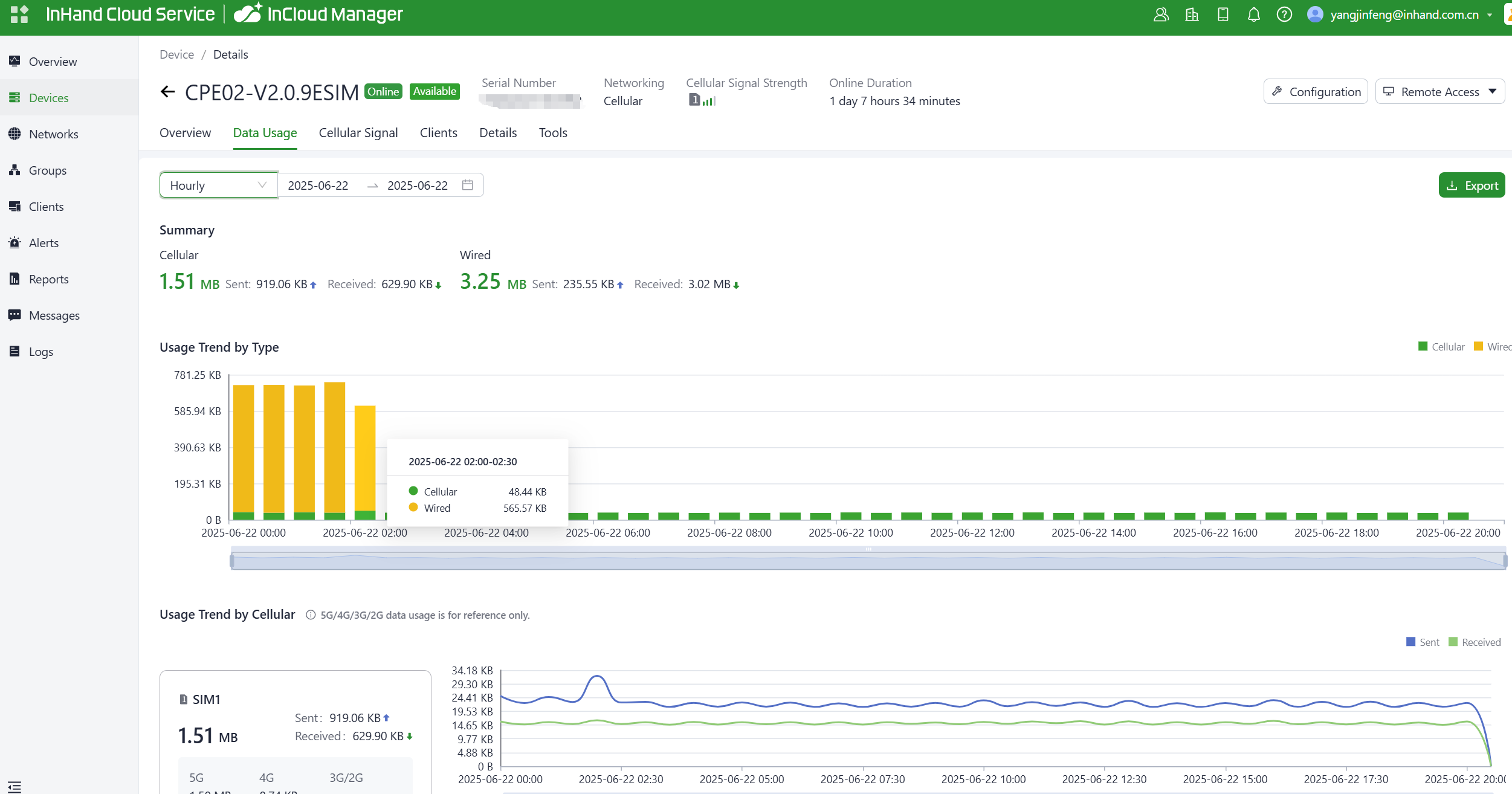1512x794 pixels.
Task: Open the calendar icon in the date range
Action: 467,185
